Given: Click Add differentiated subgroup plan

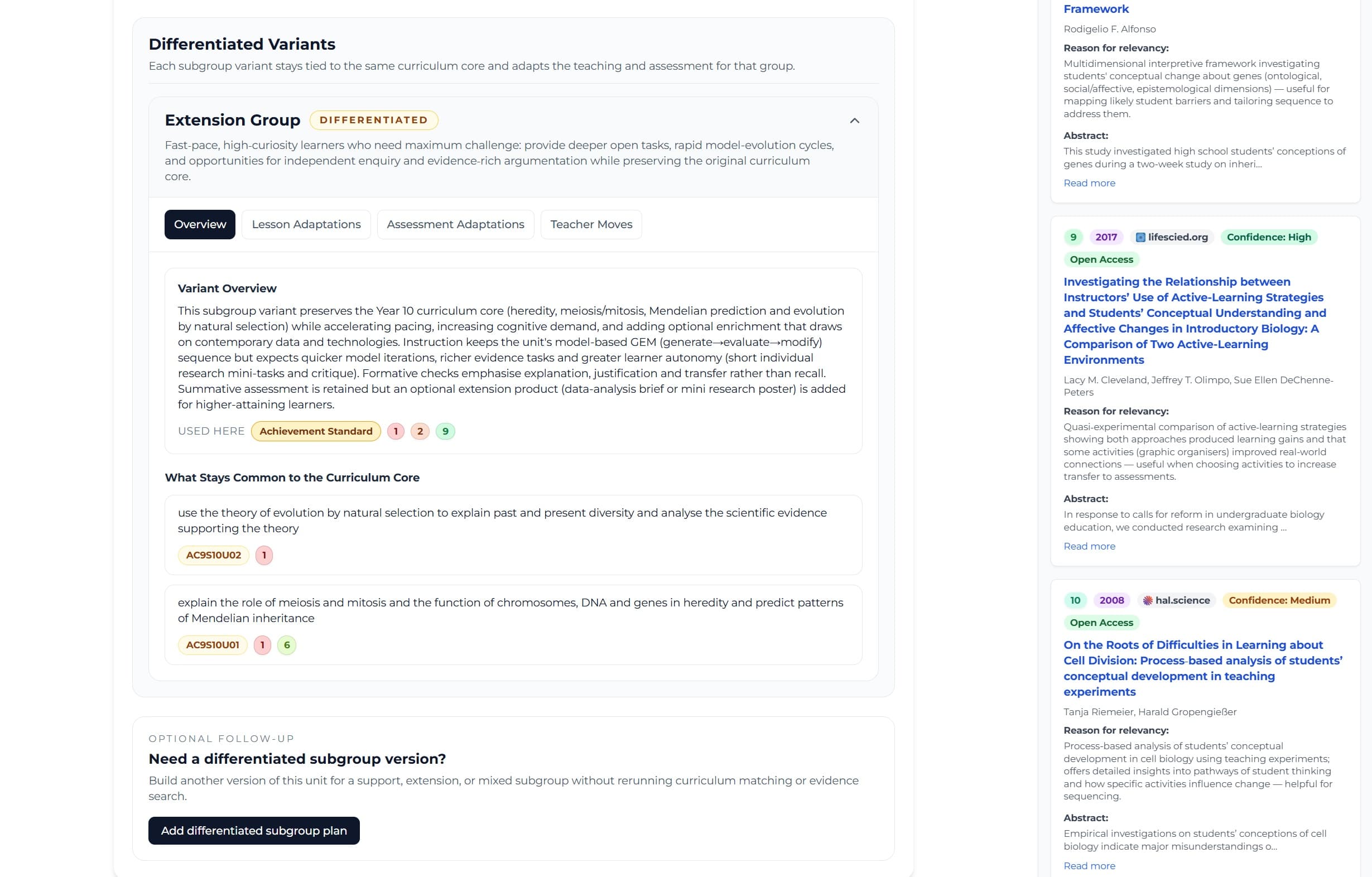Looking at the screenshot, I should 253,830.
